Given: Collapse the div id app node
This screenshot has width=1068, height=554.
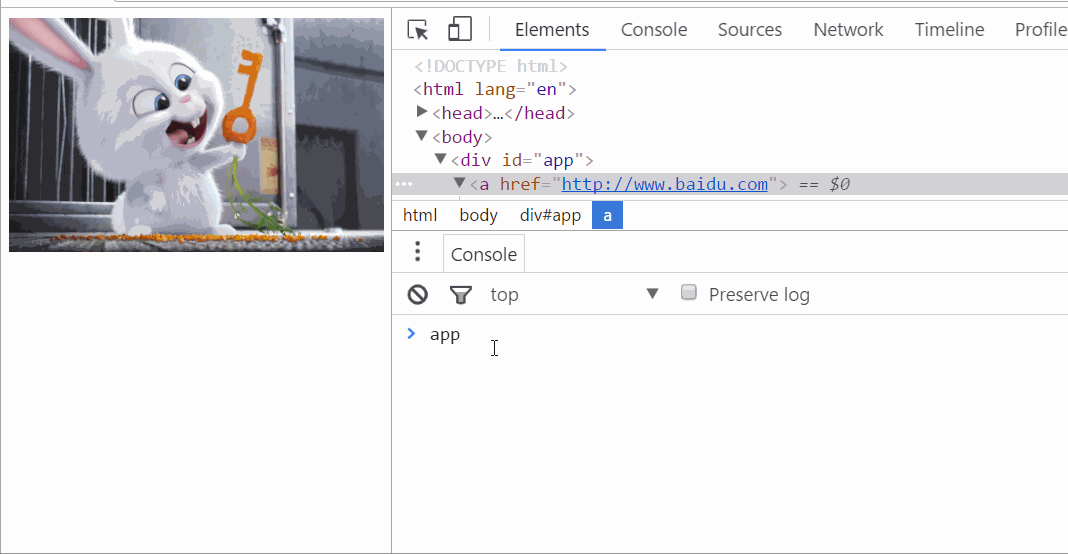Looking at the screenshot, I should (x=440, y=159).
